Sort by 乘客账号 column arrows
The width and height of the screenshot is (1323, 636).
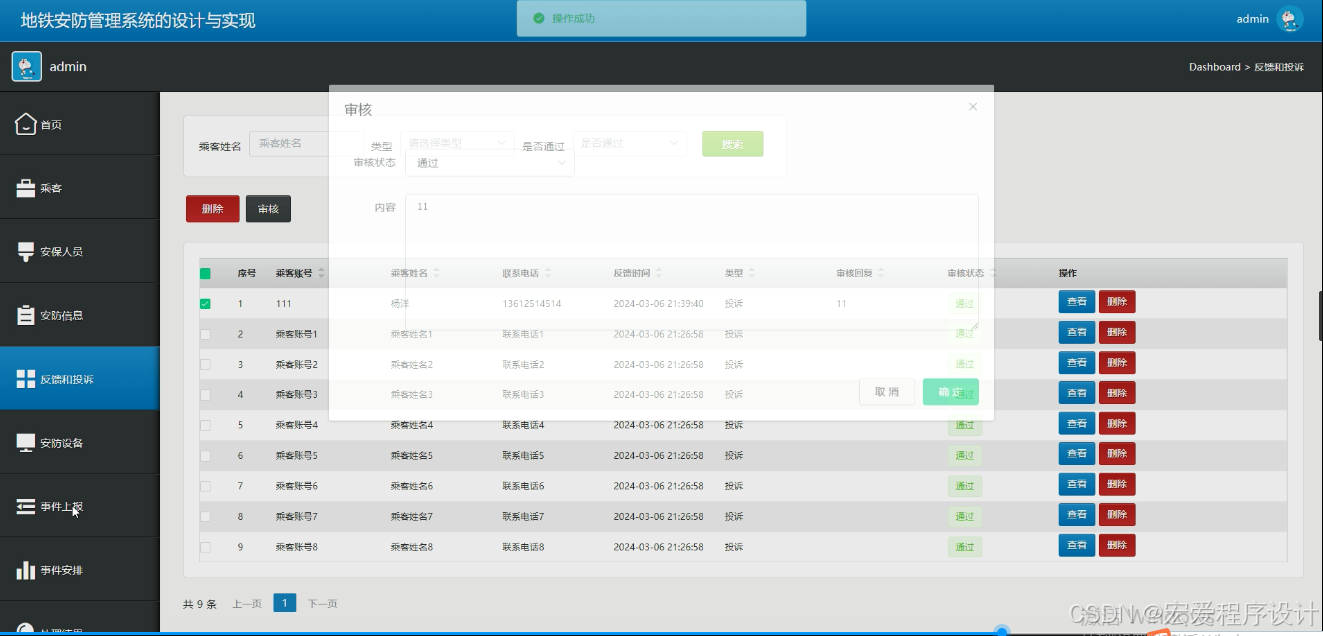[x=321, y=273]
